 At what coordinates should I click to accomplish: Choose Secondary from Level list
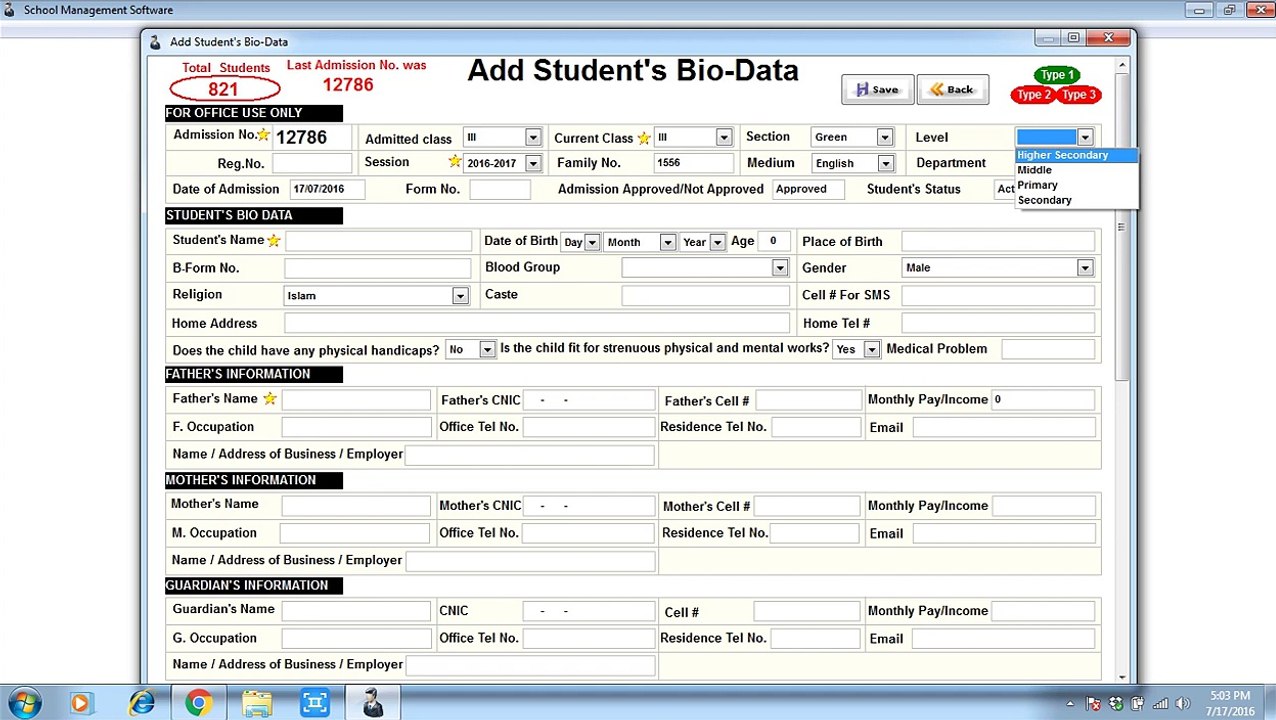1044,200
